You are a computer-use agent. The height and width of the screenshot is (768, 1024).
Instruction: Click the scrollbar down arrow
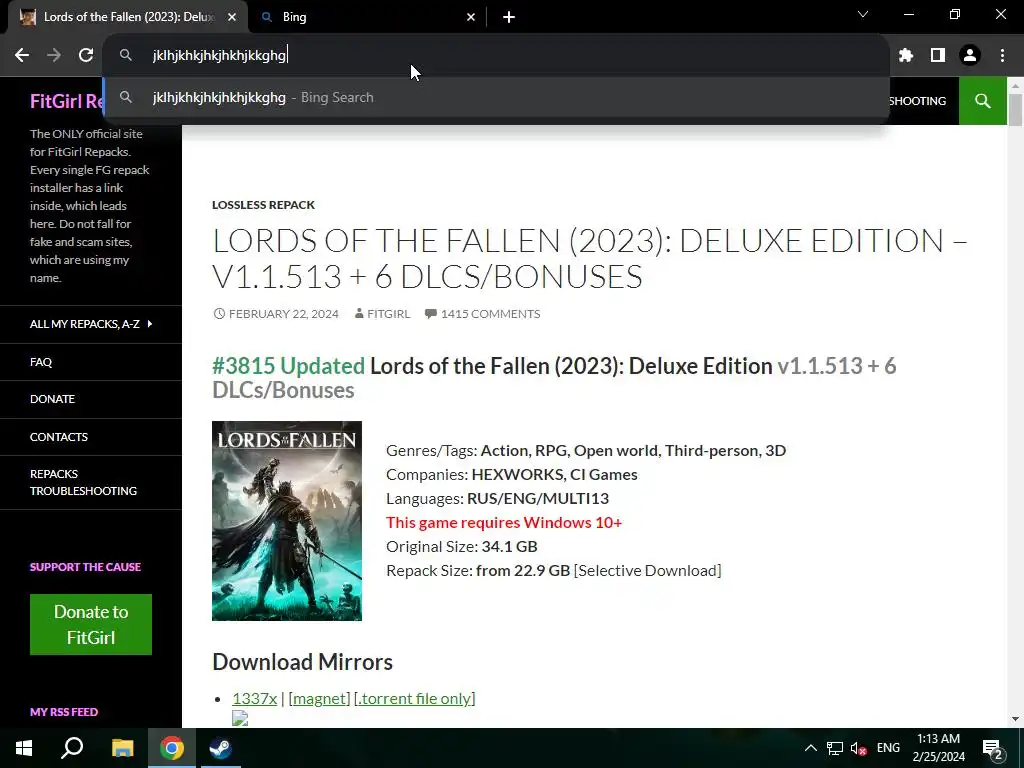click(1015, 719)
